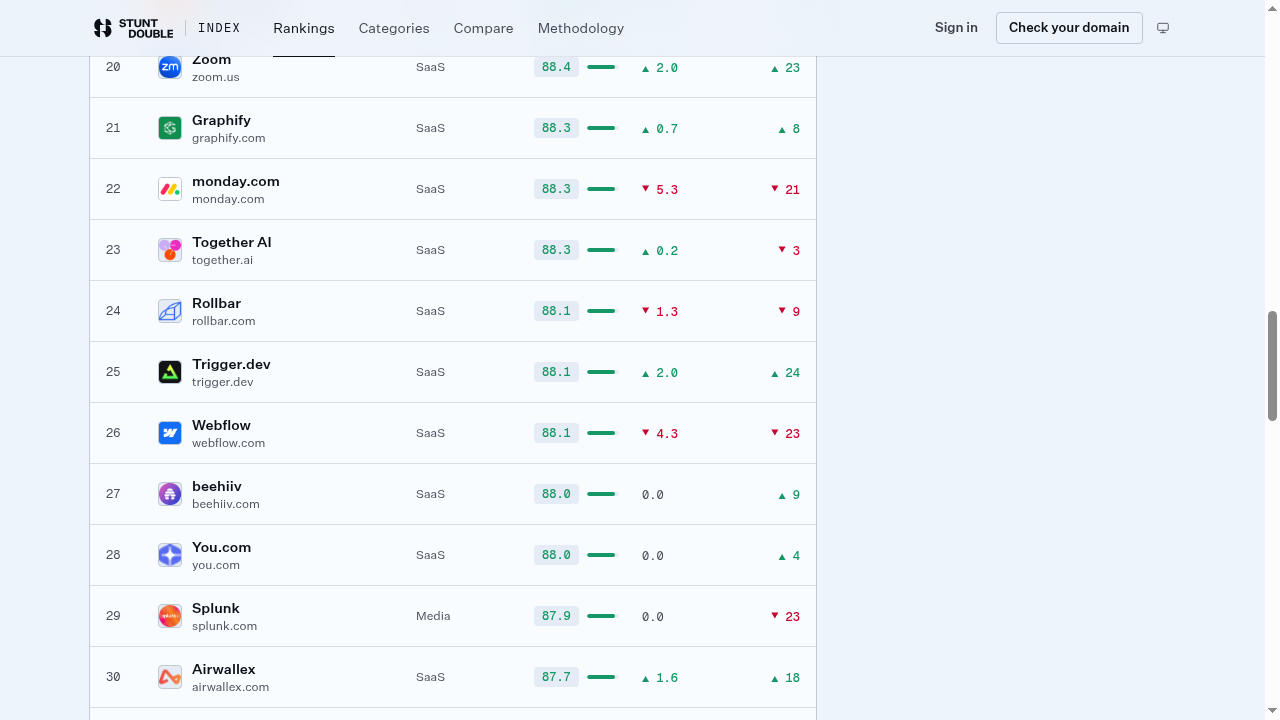
Task: Click the 87.9 score badge for Splunk
Action: tap(556, 616)
